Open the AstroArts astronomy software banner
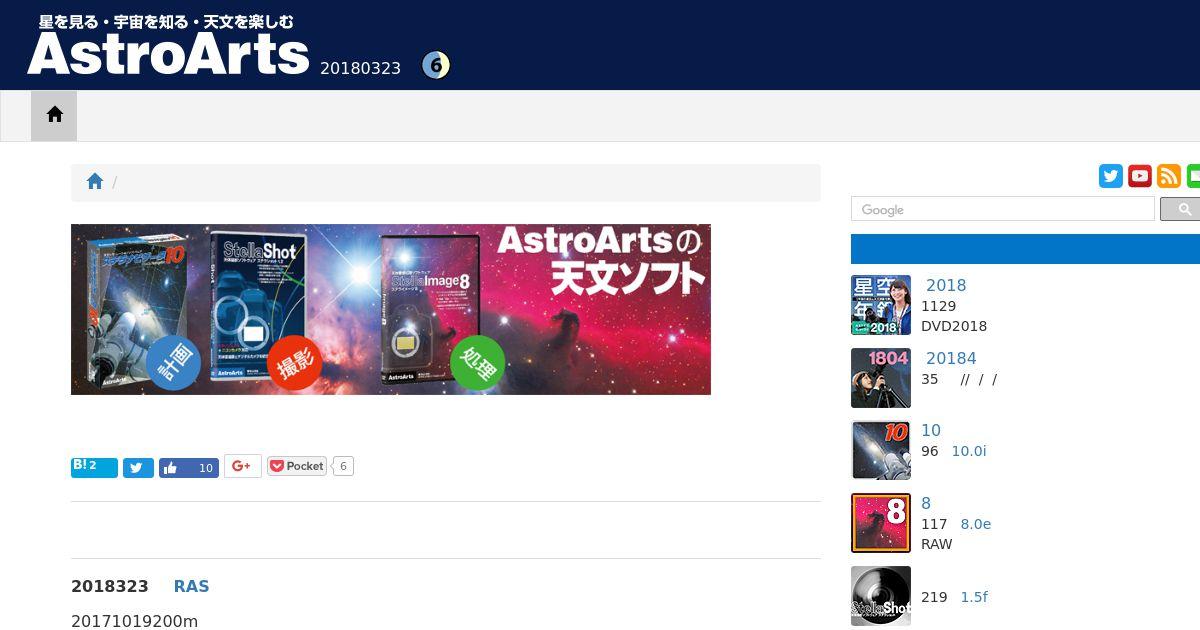Image resolution: width=1200 pixels, height=630 pixels. pyautogui.click(x=391, y=309)
